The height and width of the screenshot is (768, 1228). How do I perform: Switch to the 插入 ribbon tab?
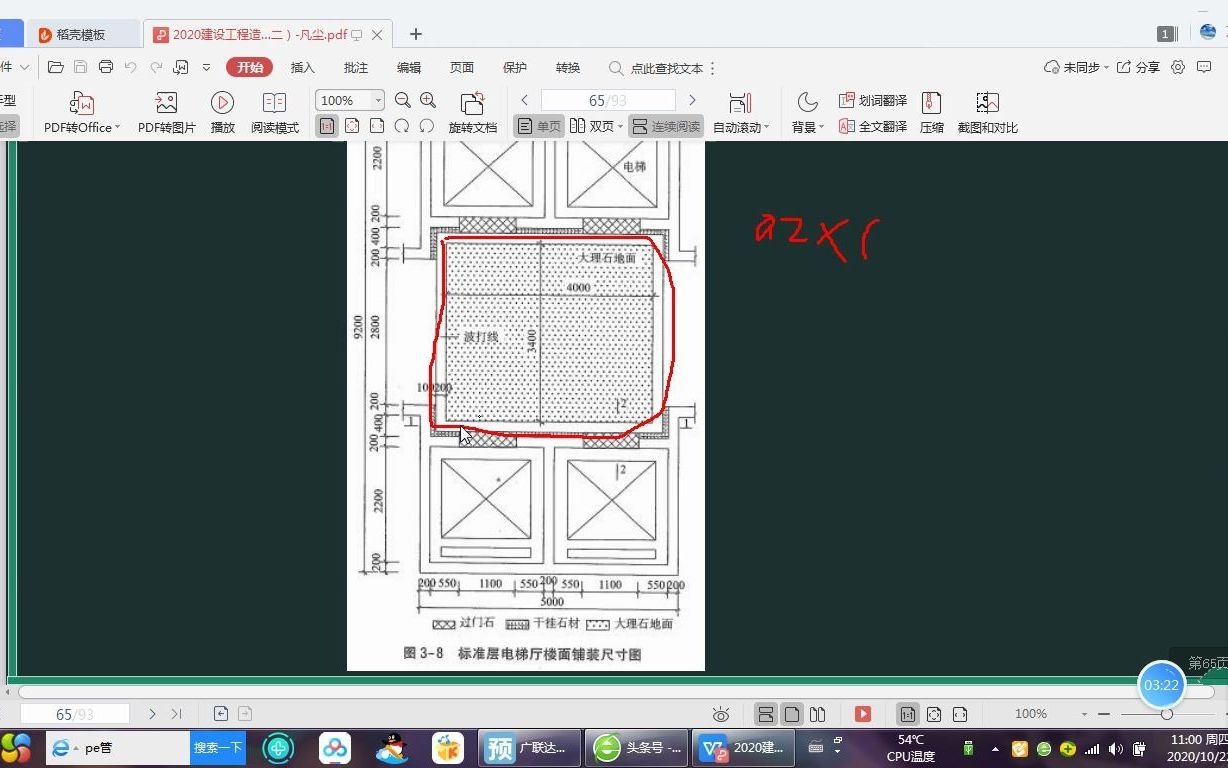[x=302, y=67]
